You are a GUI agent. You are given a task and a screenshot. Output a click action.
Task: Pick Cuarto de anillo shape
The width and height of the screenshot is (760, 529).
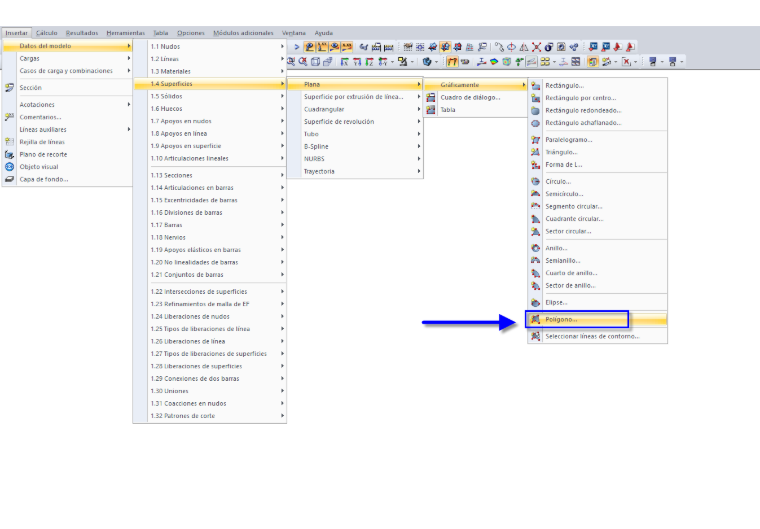click(597, 273)
